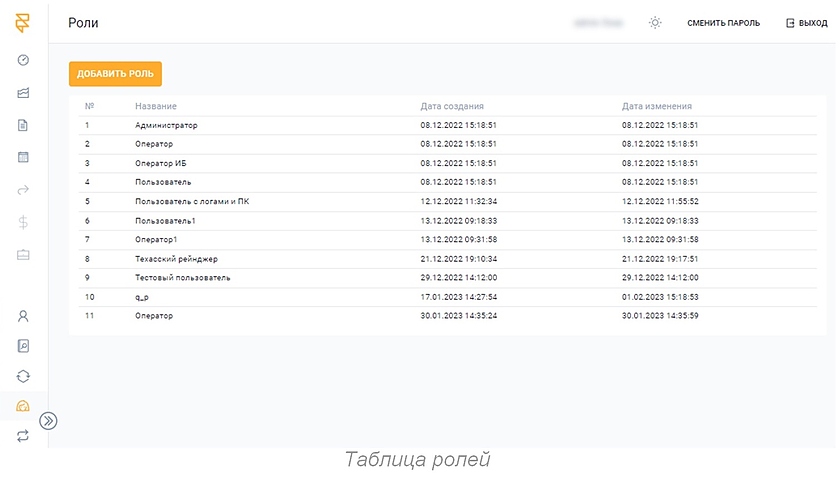Viewport: 840px width, 477px height.
Task: Click the 'Добавить роль' button
Action: pos(115,74)
